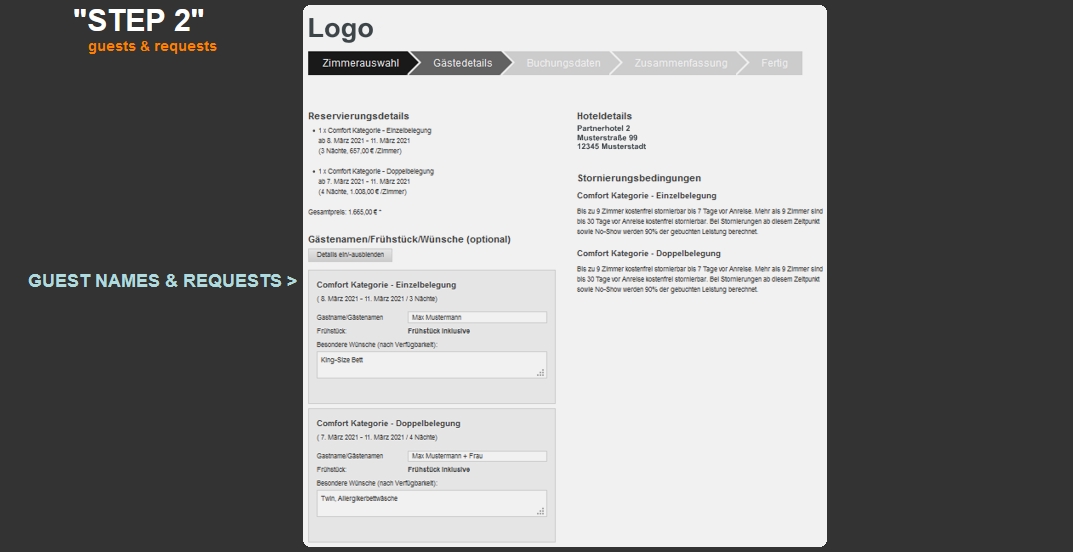Image resolution: width=1073 pixels, height=552 pixels.
Task: Click the 'Comfort Kategorie - Doppelbelegung' guest panel title
Action: [x=388, y=423]
